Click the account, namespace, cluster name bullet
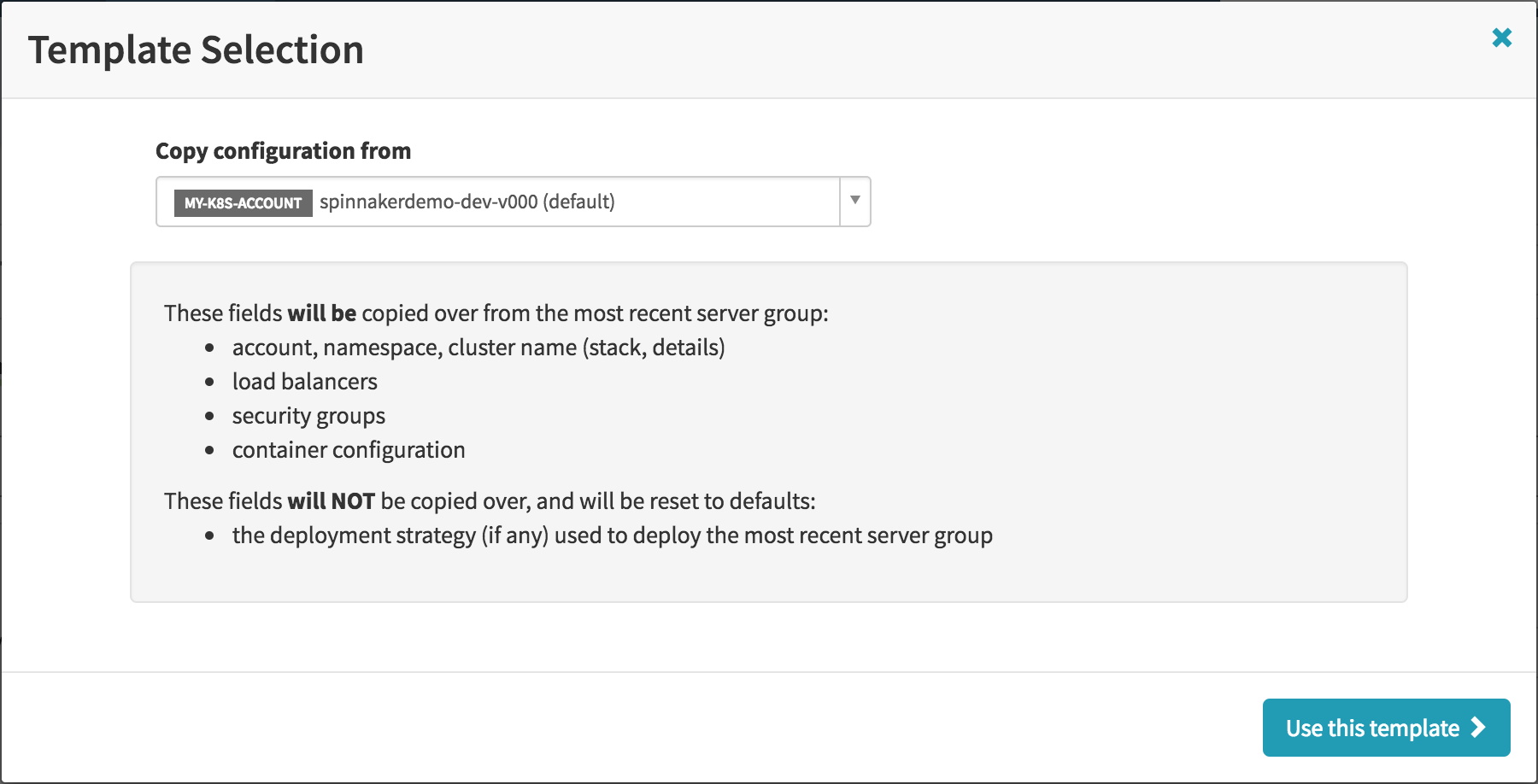Viewport: 1538px width, 784px height. pos(478,348)
